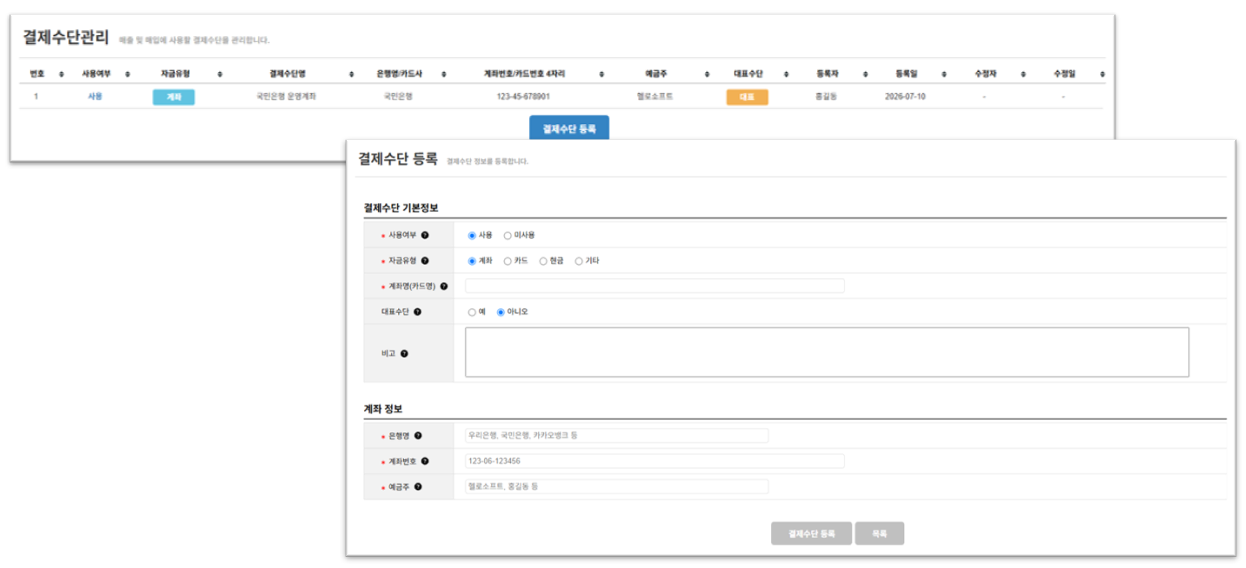Open help icon next to 대표수단 label in form
Image resolution: width=1246 pixels, height=568 pixels.
[417, 312]
